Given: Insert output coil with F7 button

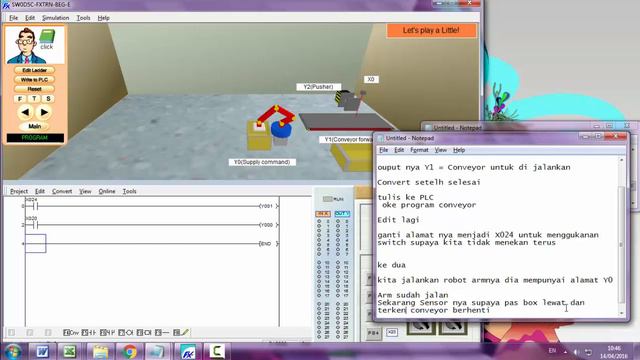Looking at the screenshot, I should coord(125,333).
